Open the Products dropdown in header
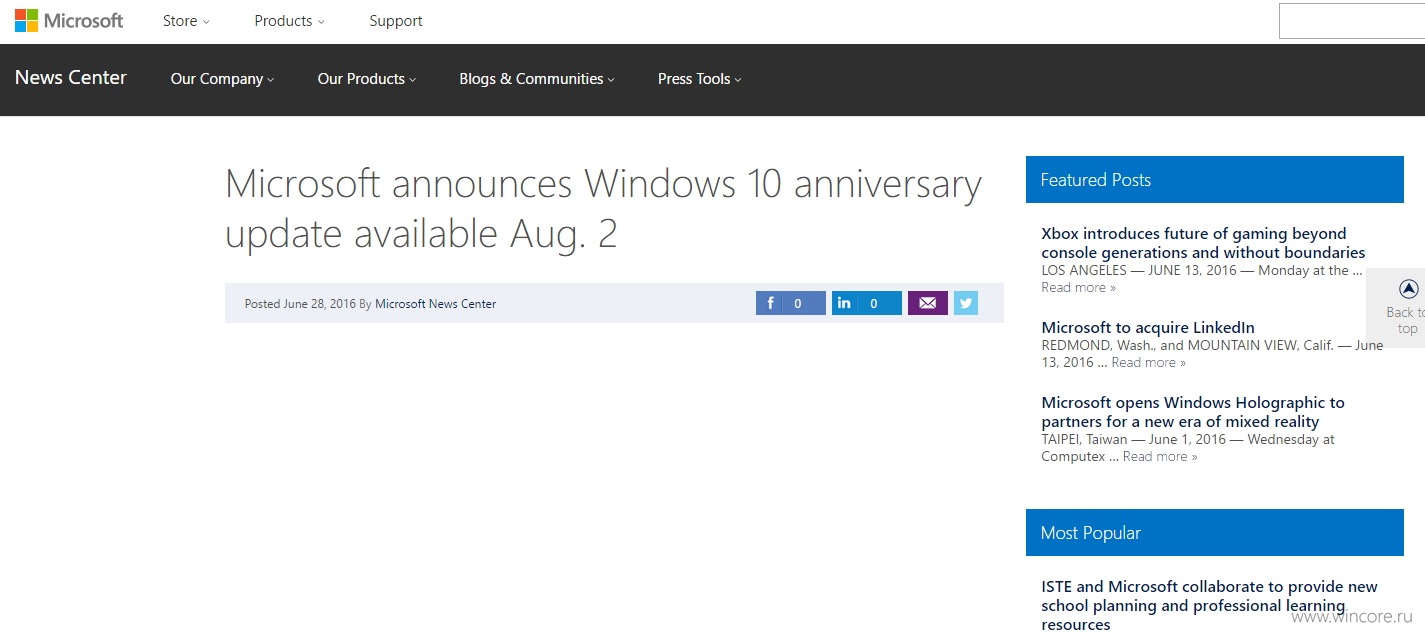Image resolution: width=1425 pixels, height=636 pixels. (289, 21)
